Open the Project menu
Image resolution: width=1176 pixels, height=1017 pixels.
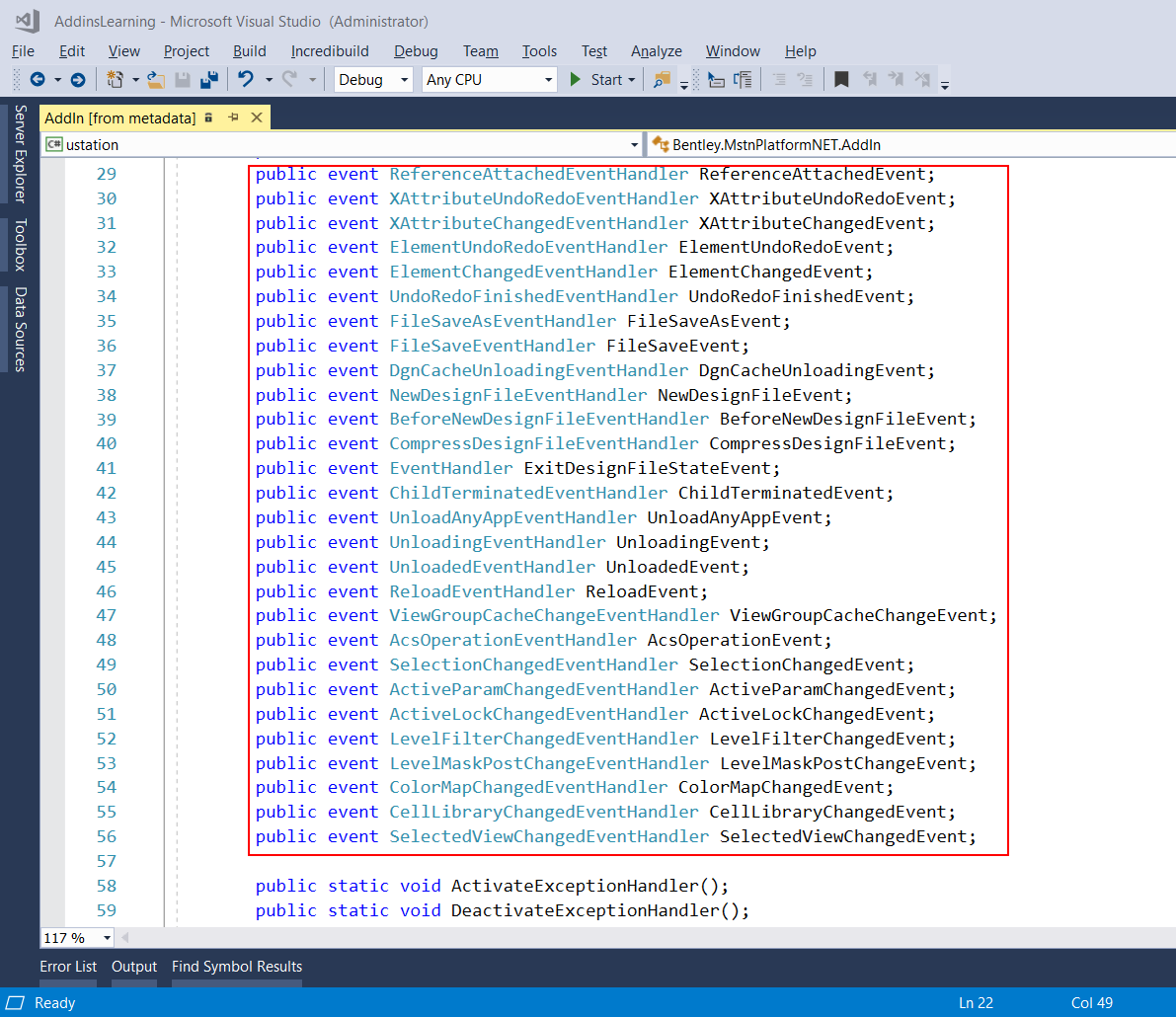(186, 51)
